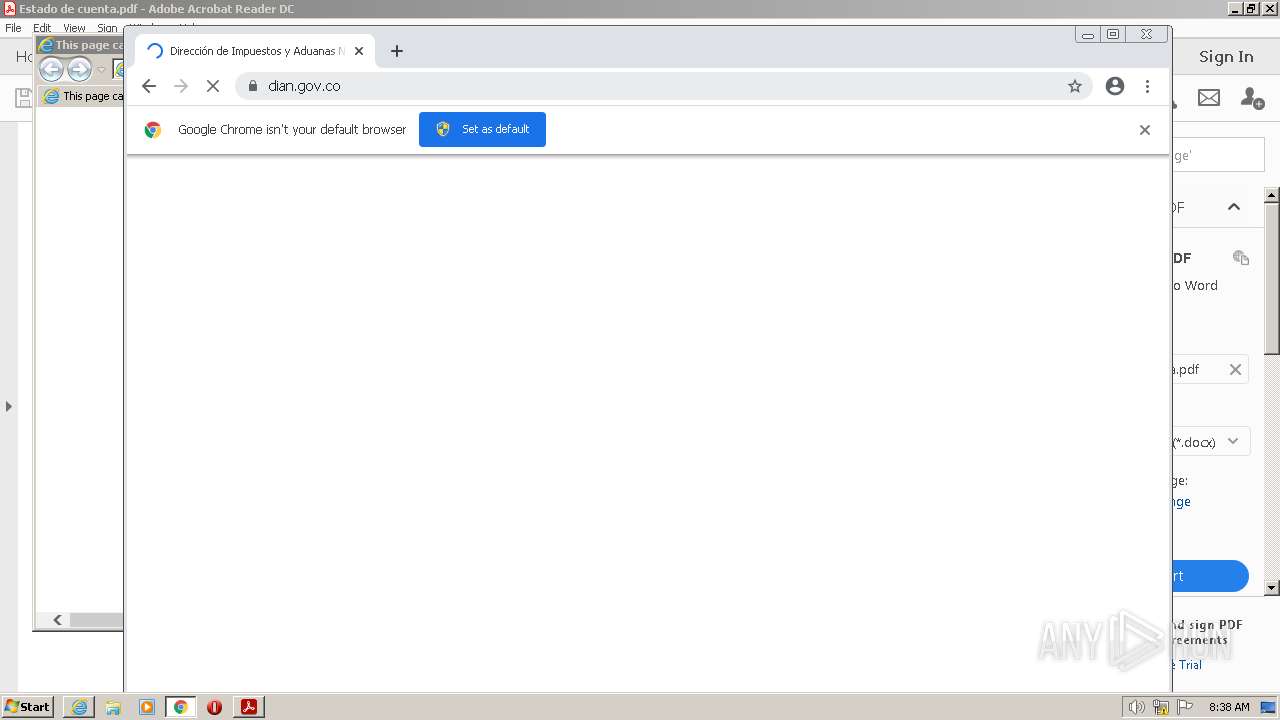The width and height of the screenshot is (1280, 720).
Task: Open the File menu in Acrobat Reader
Action: 13,28
